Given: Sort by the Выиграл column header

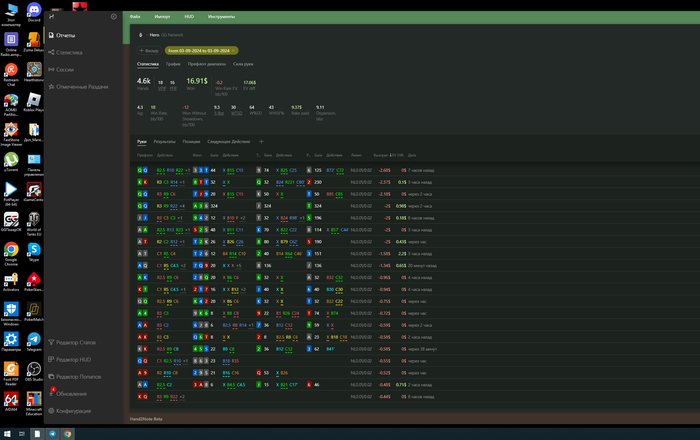Looking at the screenshot, I should [380, 155].
